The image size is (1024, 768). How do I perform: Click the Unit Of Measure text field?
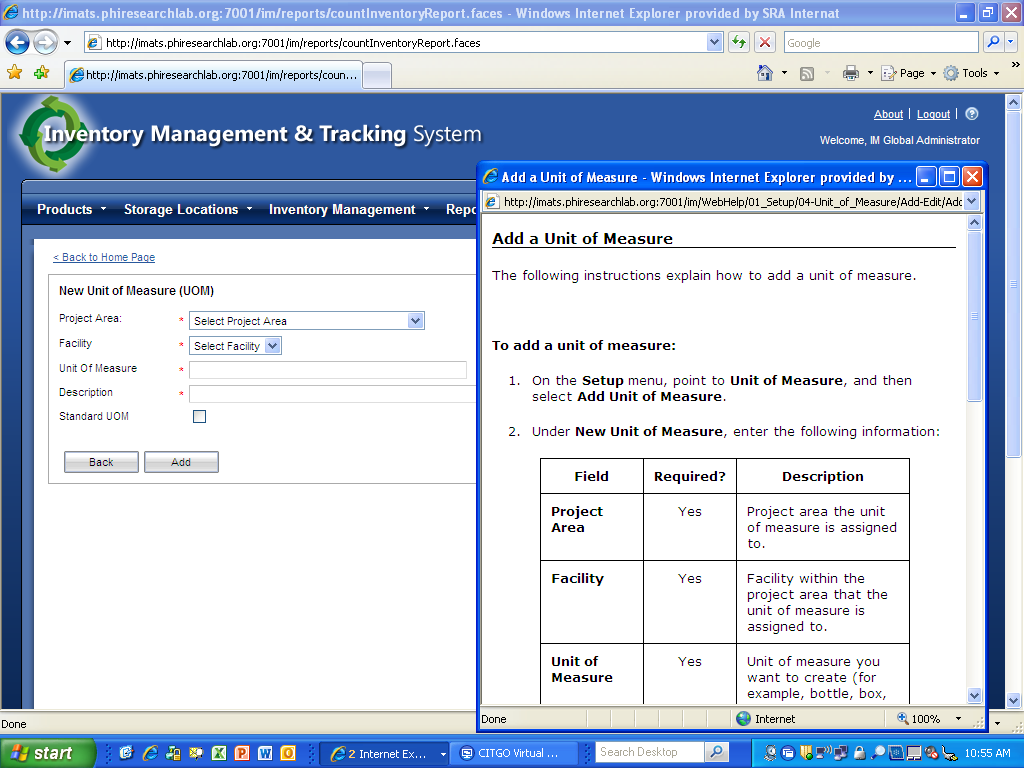(328, 370)
